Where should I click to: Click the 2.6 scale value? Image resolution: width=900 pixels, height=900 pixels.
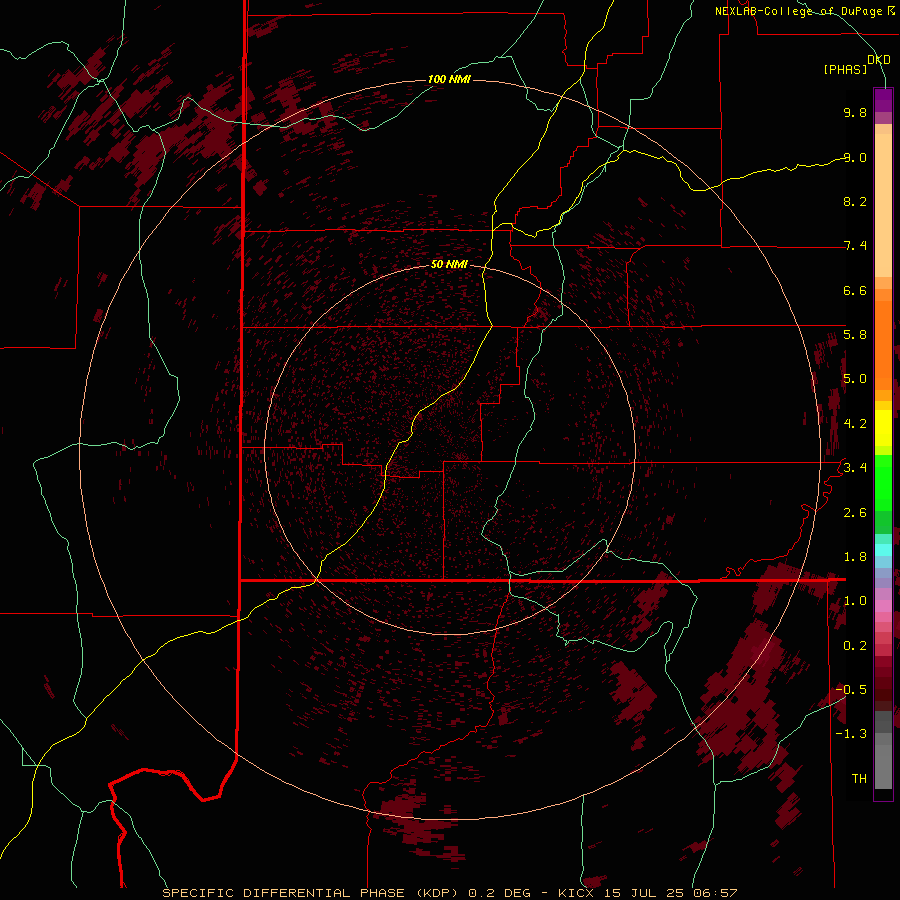pyautogui.click(x=855, y=513)
